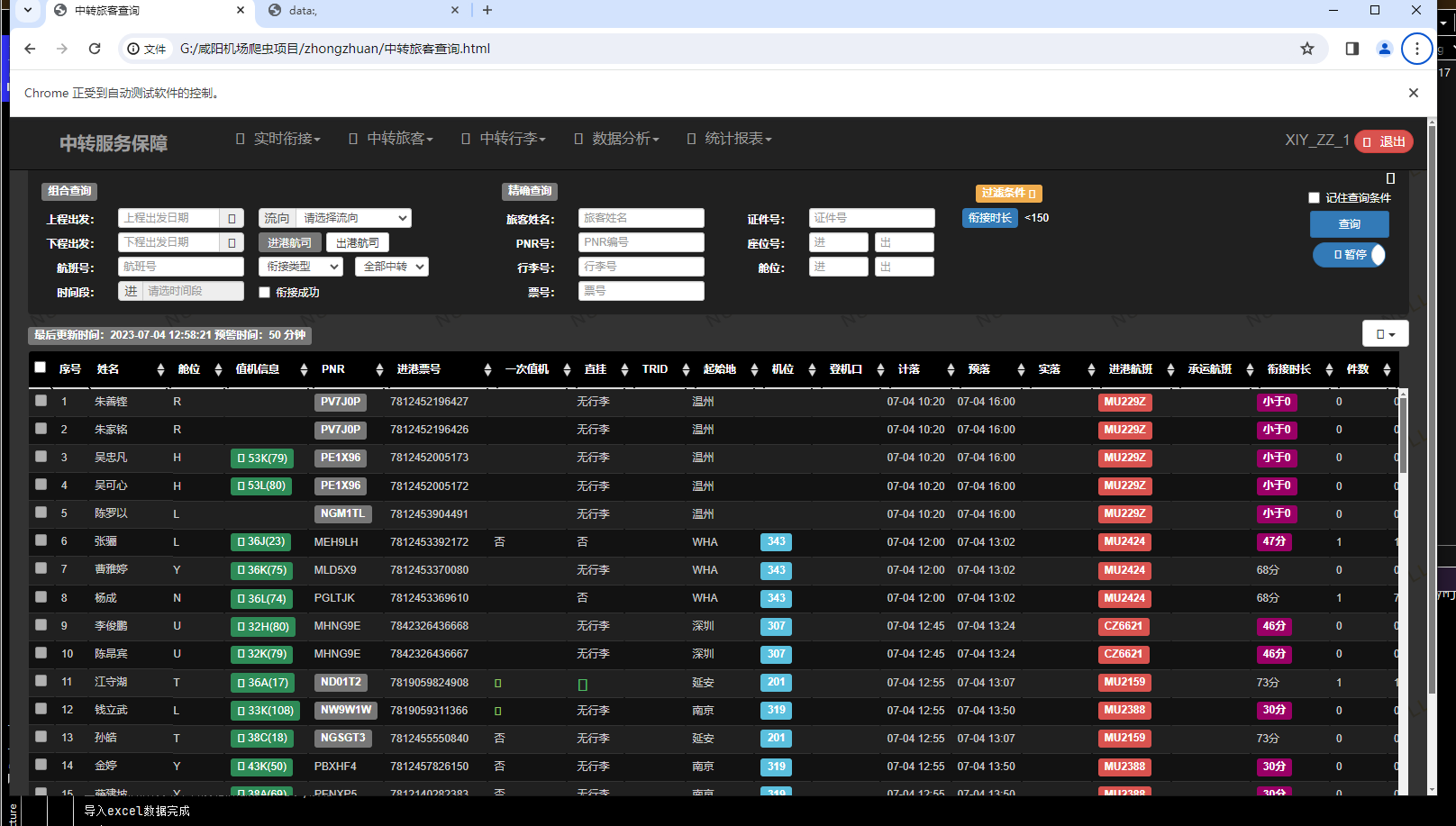Viewport: 1456px width, 826px height.
Task: Expand the 统计报表 menu
Action: click(x=730, y=139)
